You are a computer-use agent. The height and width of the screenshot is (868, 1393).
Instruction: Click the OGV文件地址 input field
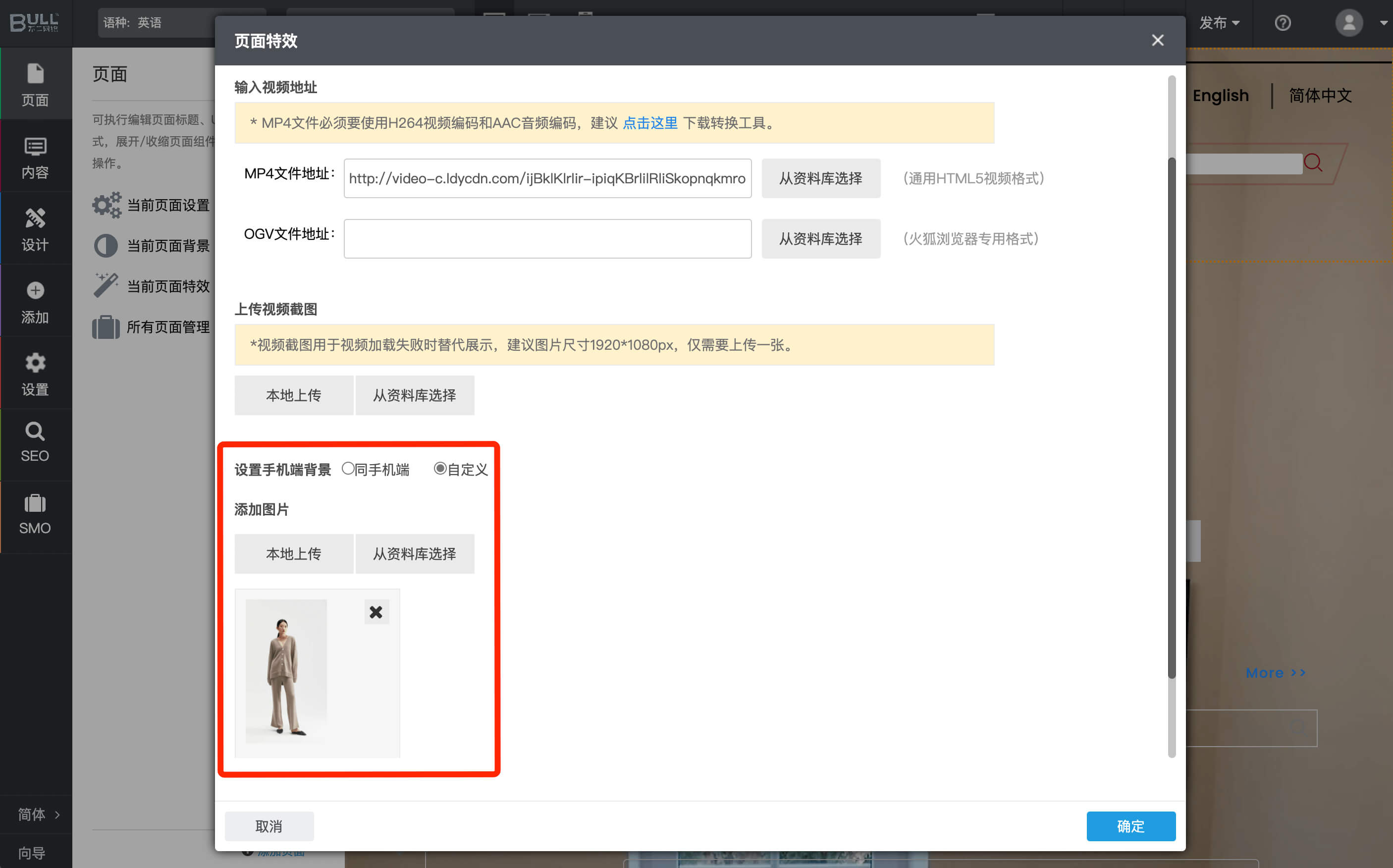tap(547, 239)
